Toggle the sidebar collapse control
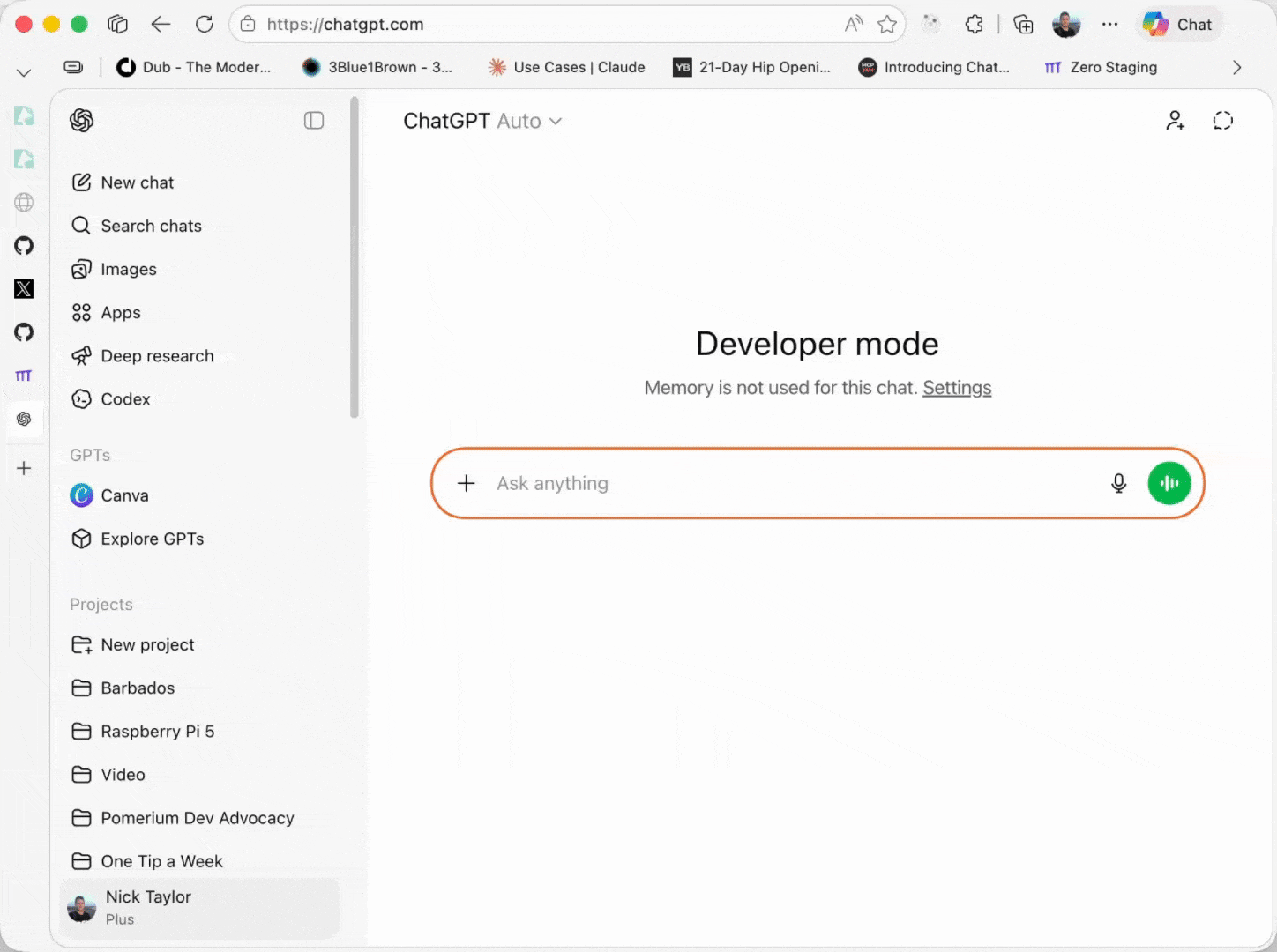The image size is (1277, 952). [314, 121]
